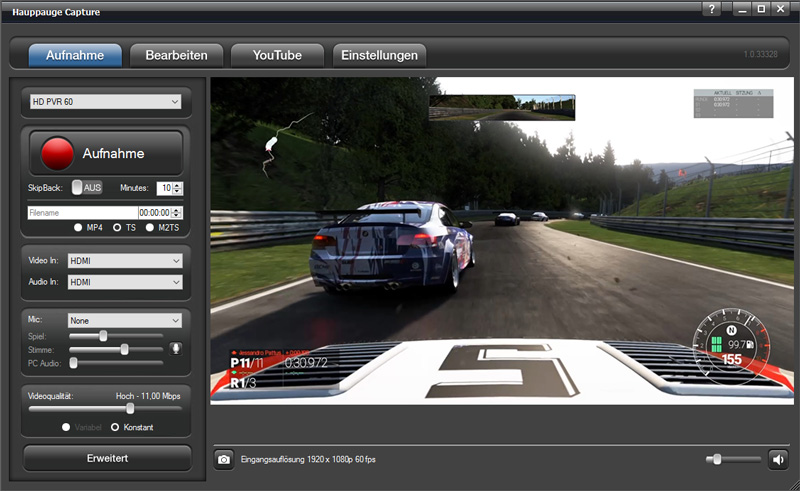
Task: Select the TS format radio button
Action: [x=117, y=228]
